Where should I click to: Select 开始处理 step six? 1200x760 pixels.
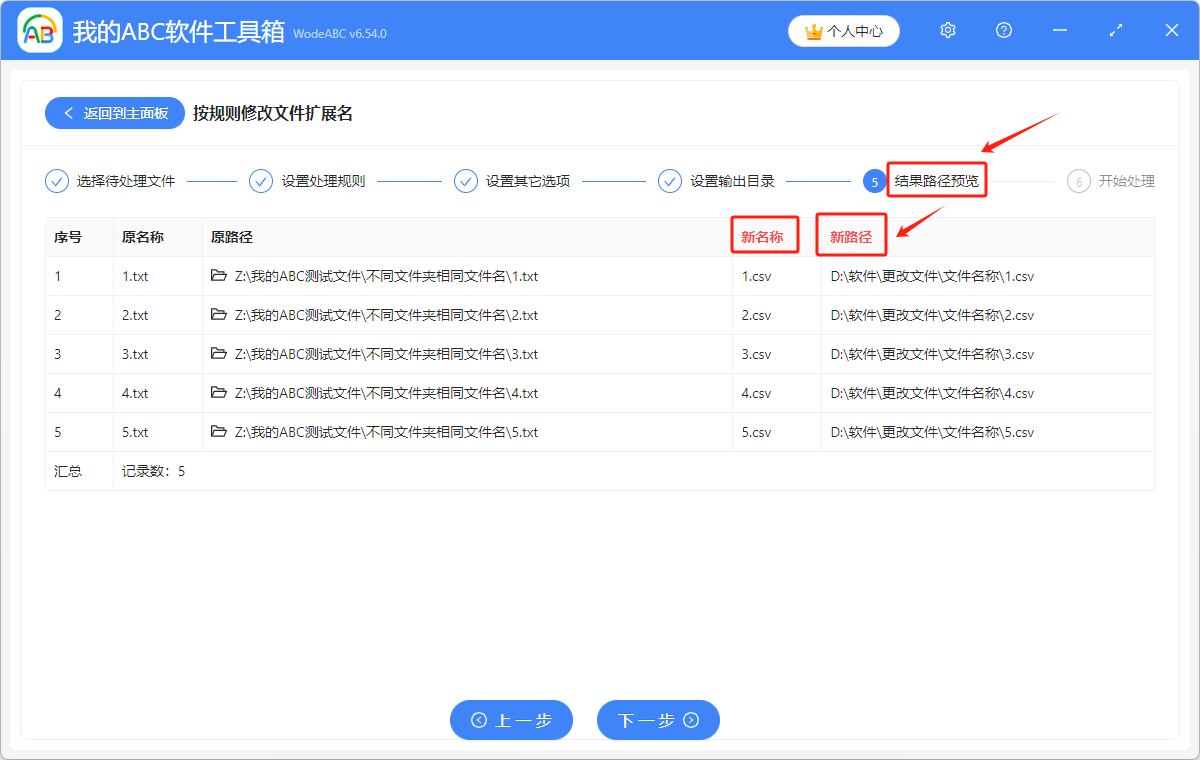point(1112,182)
